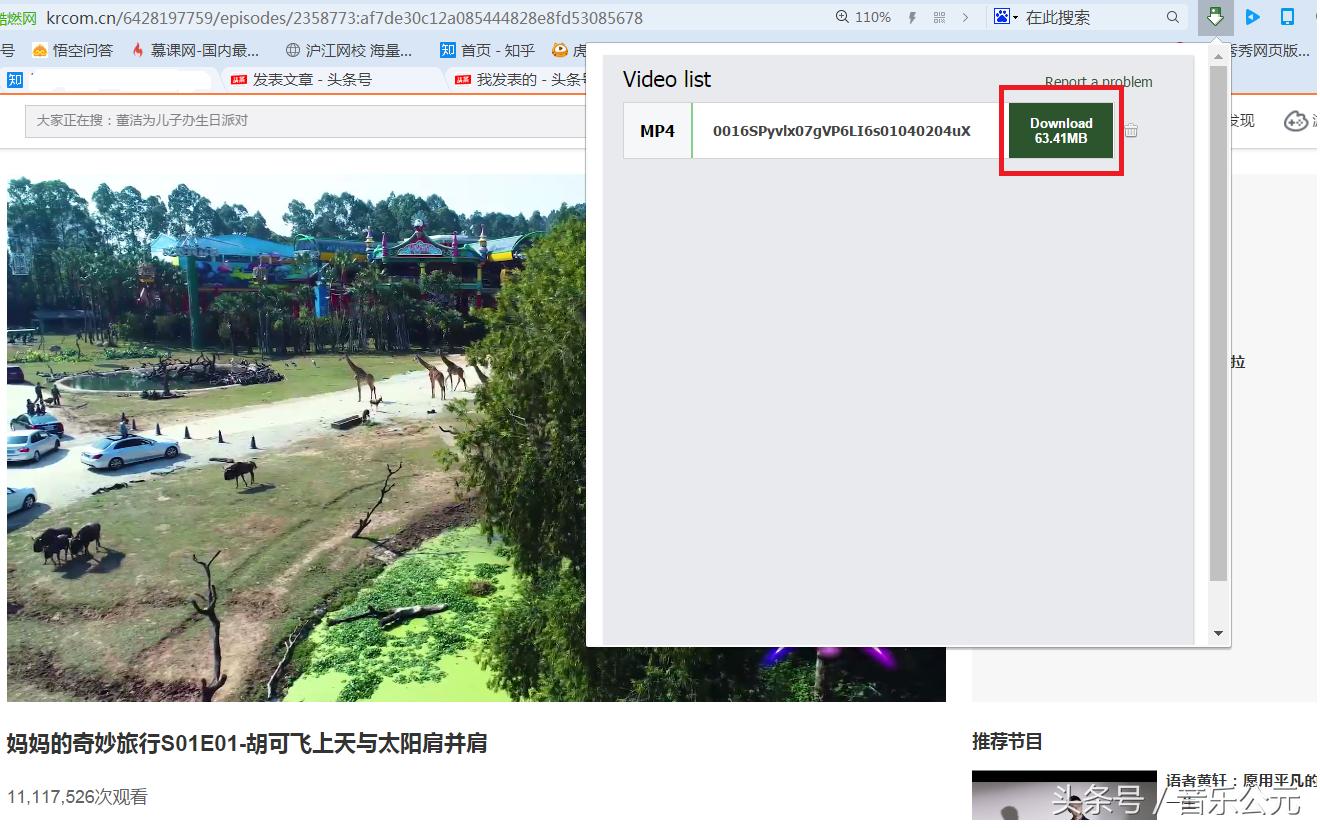The width and height of the screenshot is (1320, 828).
Task: Click the search magnifier icon in the search box
Action: tap(1172, 17)
